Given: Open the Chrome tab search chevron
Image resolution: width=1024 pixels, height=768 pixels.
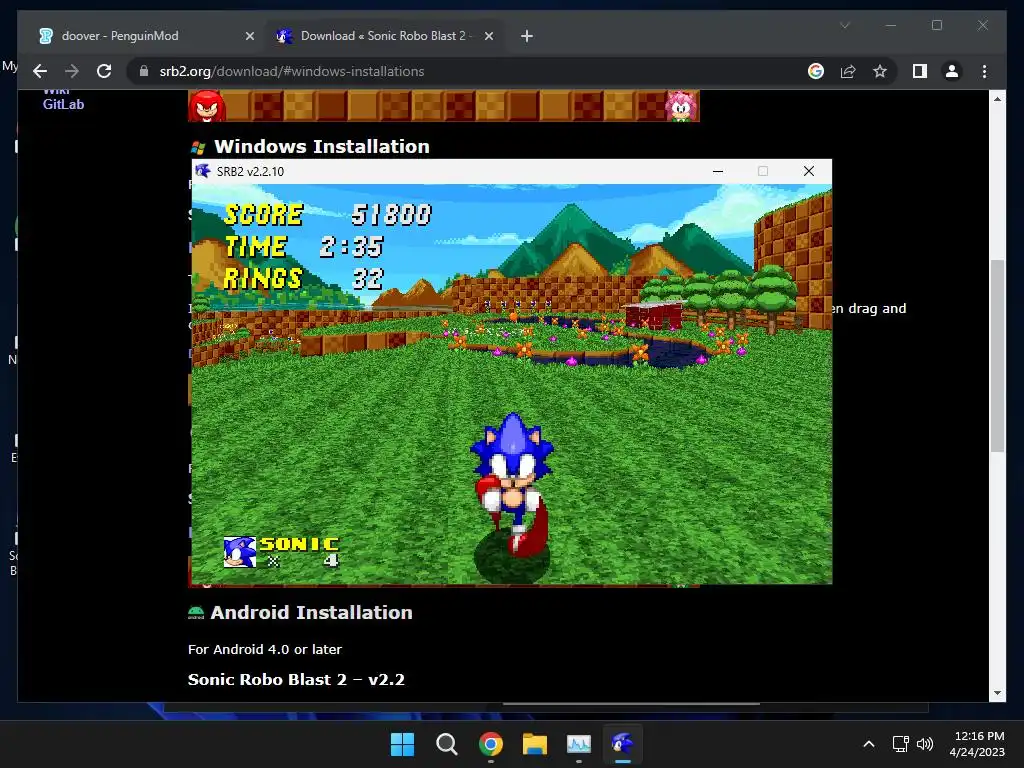Looking at the screenshot, I should 845,25.
